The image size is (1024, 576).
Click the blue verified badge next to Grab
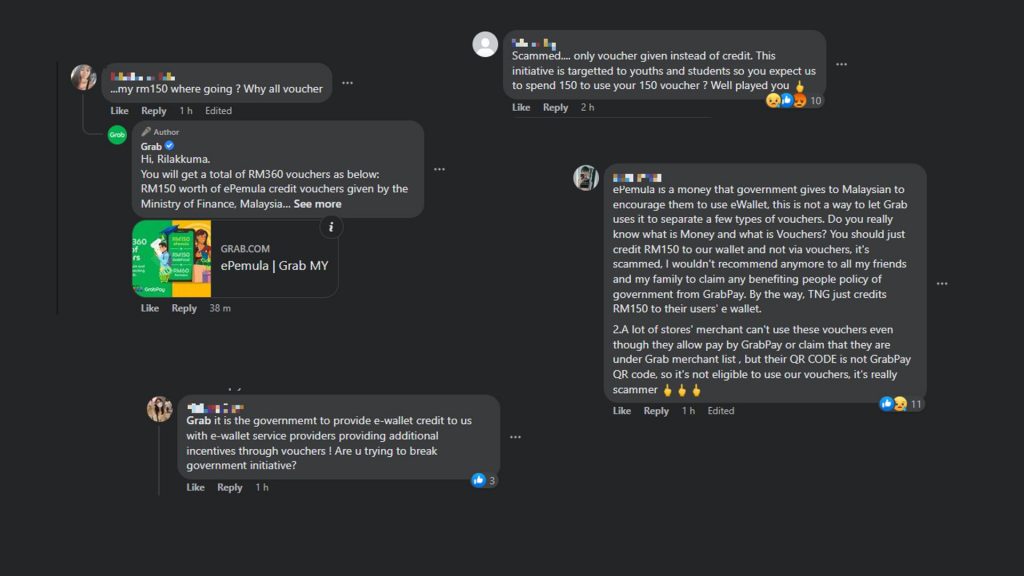[x=169, y=147]
